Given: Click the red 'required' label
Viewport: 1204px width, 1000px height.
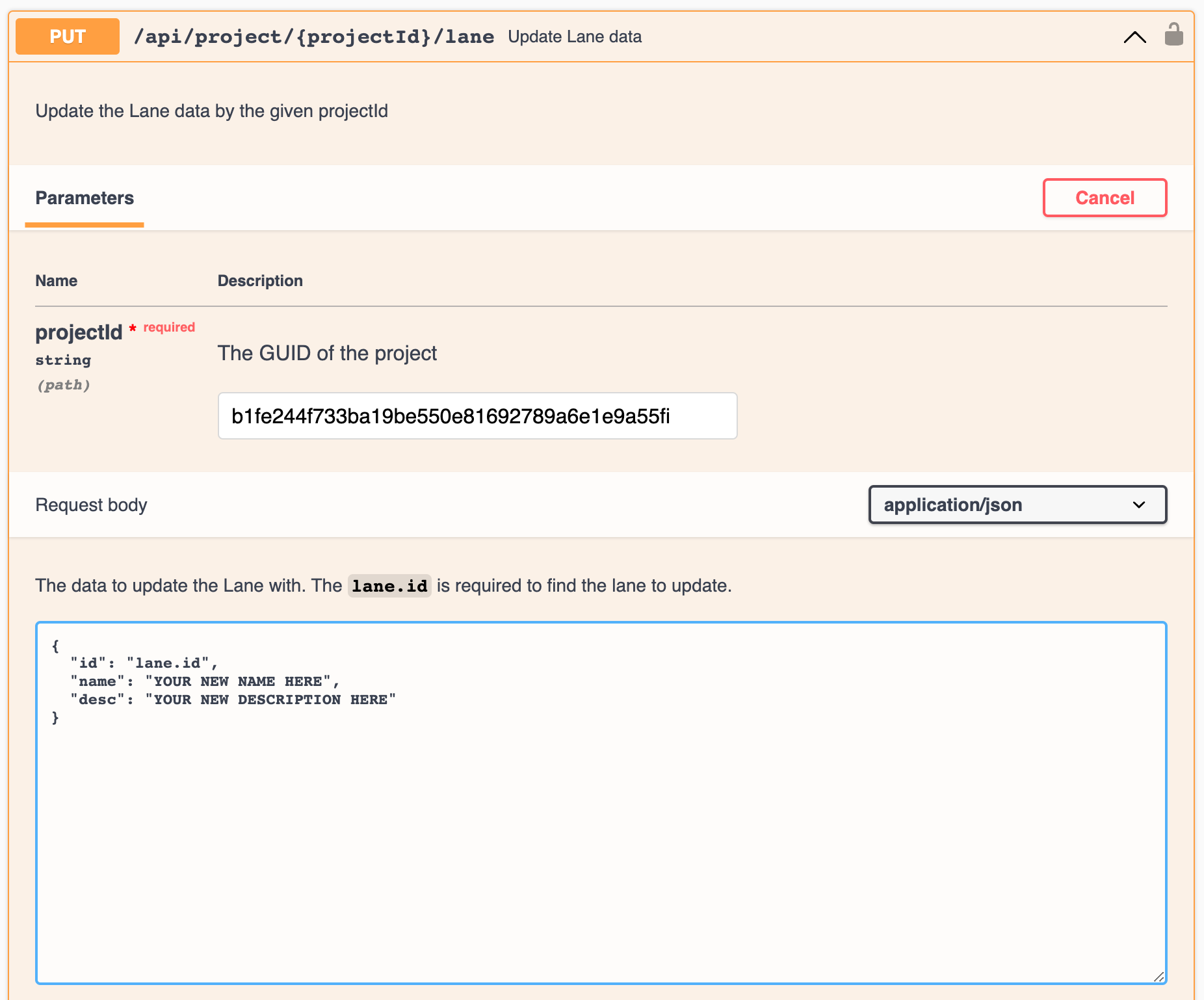Looking at the screenshot, I should tap(169, 327).
